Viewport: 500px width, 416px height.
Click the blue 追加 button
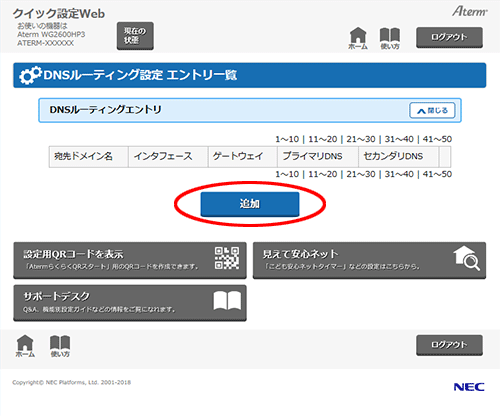(x=250, y=204)
